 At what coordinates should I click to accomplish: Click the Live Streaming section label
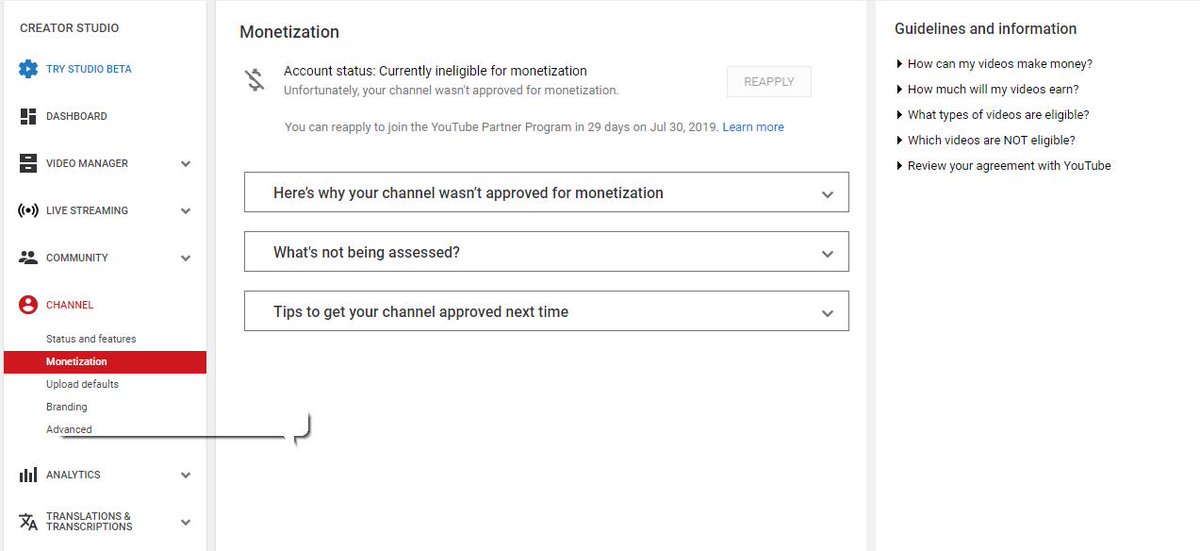point(87,211)
